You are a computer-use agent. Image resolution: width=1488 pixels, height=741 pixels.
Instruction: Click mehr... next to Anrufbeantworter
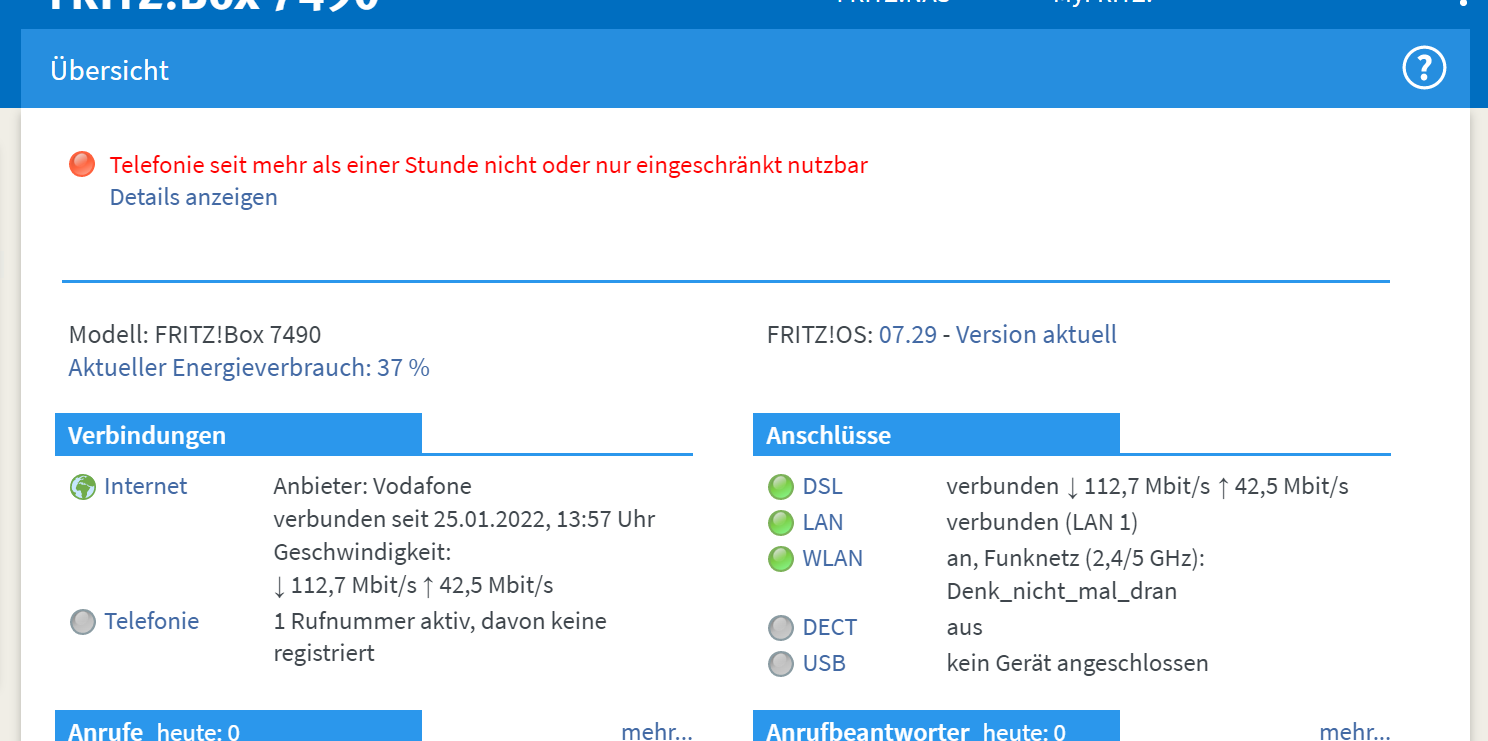(x=1354, y=731)
